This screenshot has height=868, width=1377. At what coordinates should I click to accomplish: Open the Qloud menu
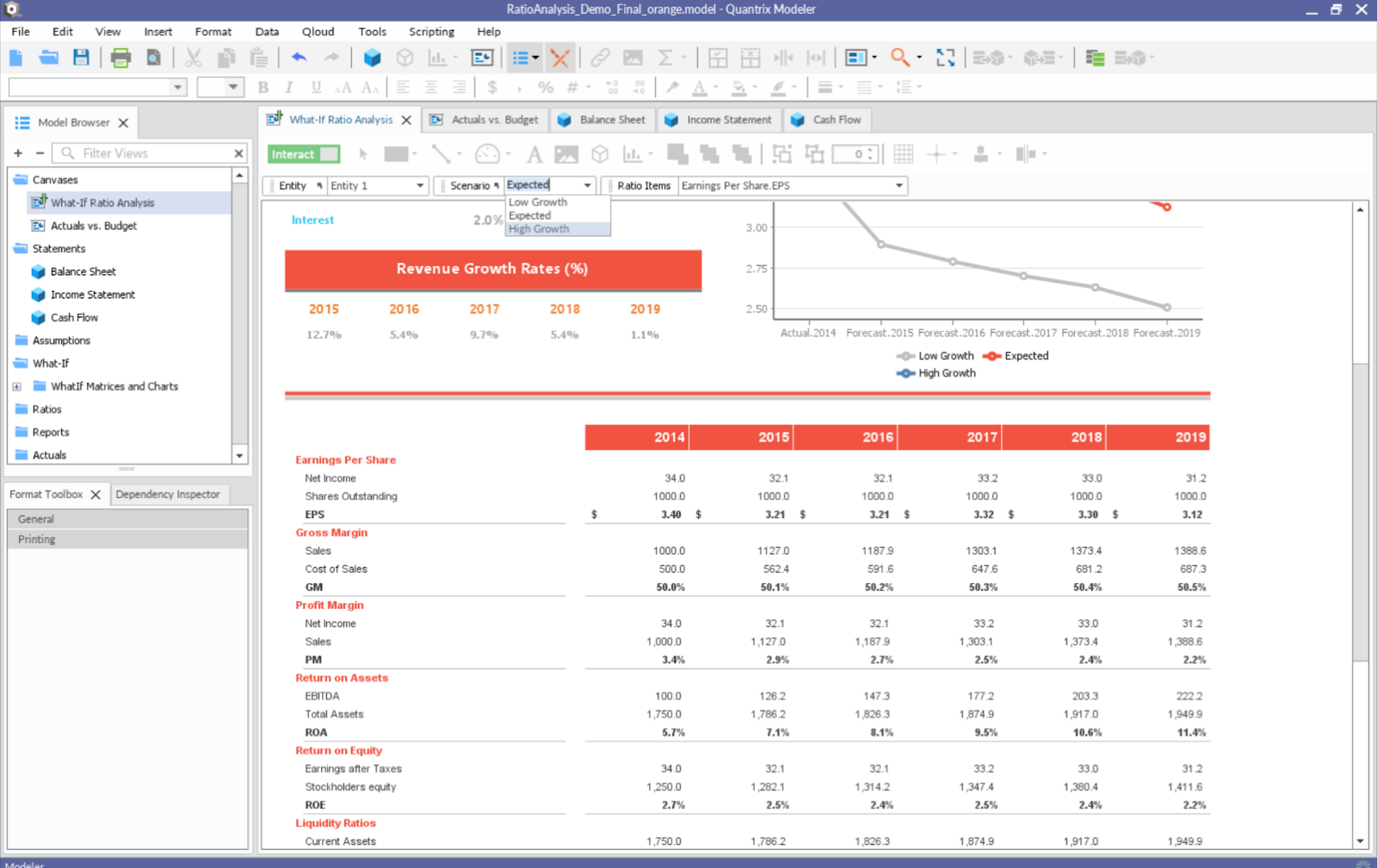point(318,32)
